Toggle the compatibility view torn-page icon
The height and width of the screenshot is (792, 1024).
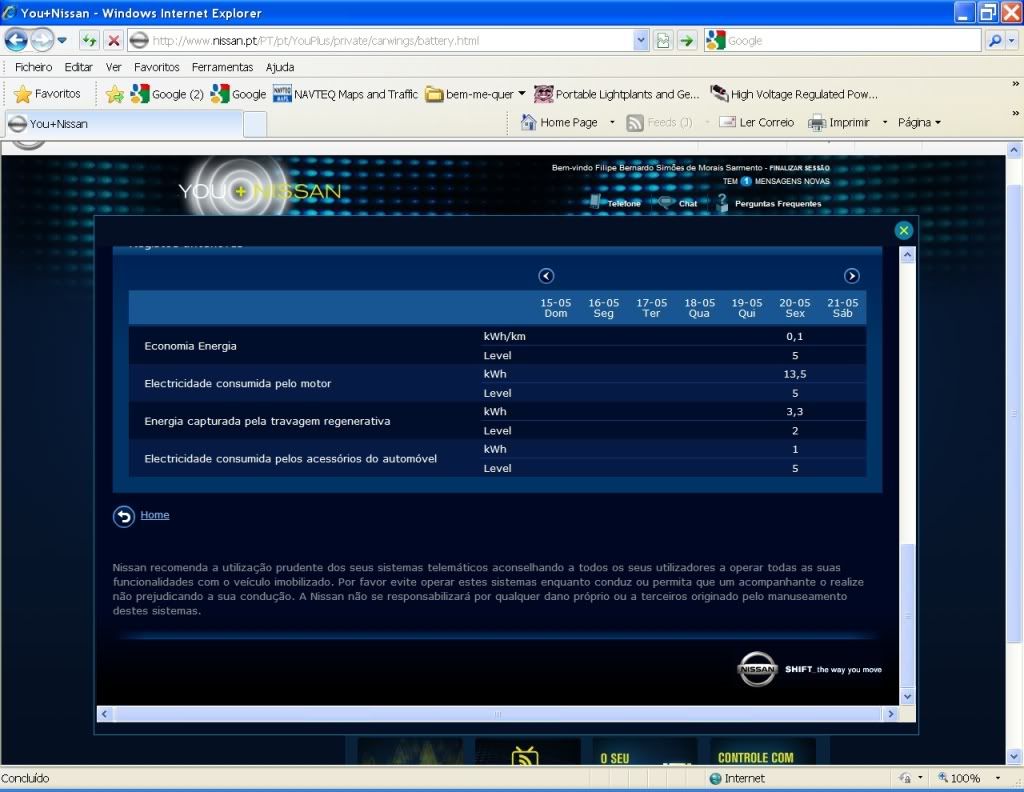(x=663, y=40)
